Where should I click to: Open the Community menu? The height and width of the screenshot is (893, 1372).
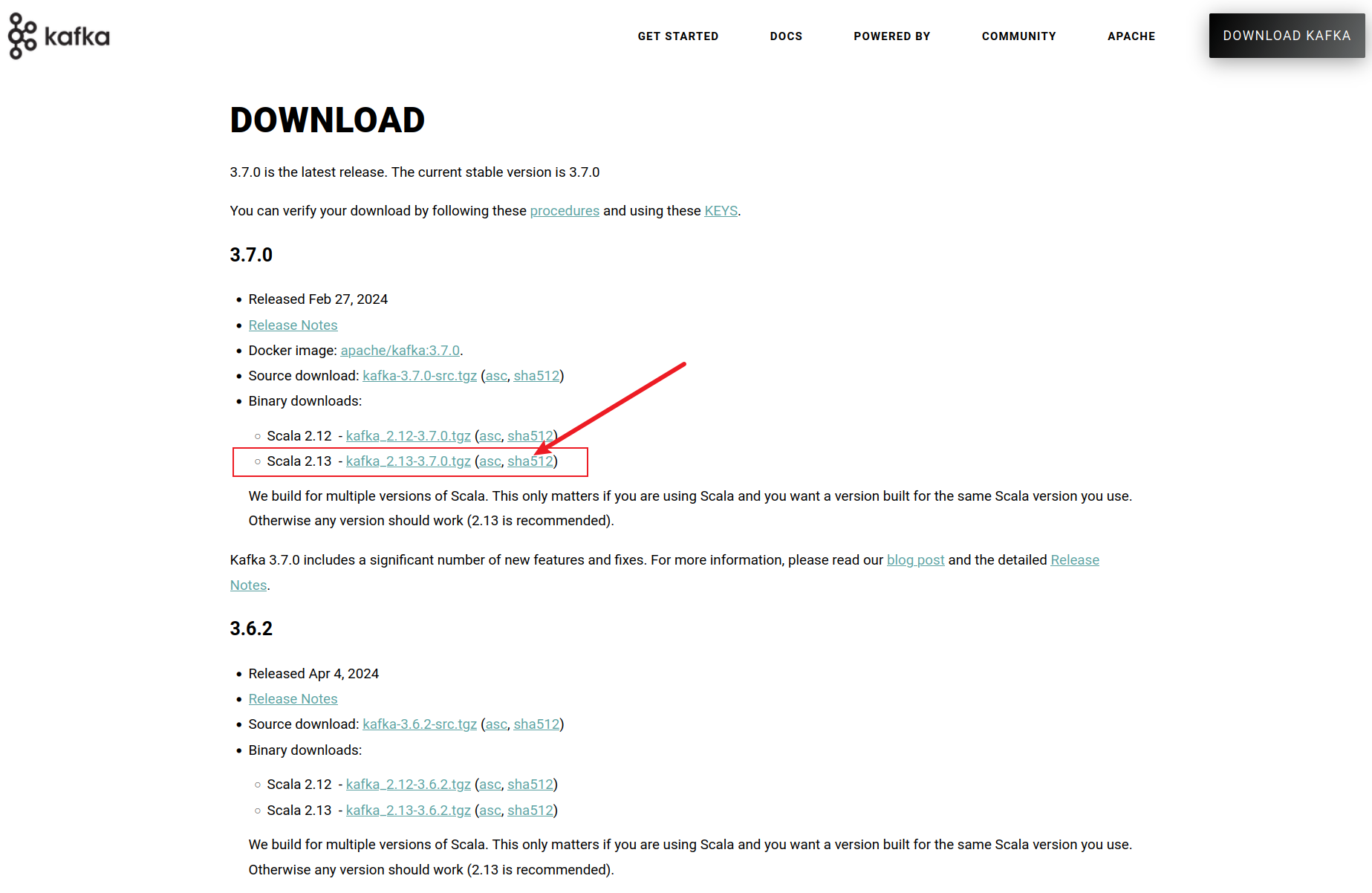click(x=1018, y=36)
